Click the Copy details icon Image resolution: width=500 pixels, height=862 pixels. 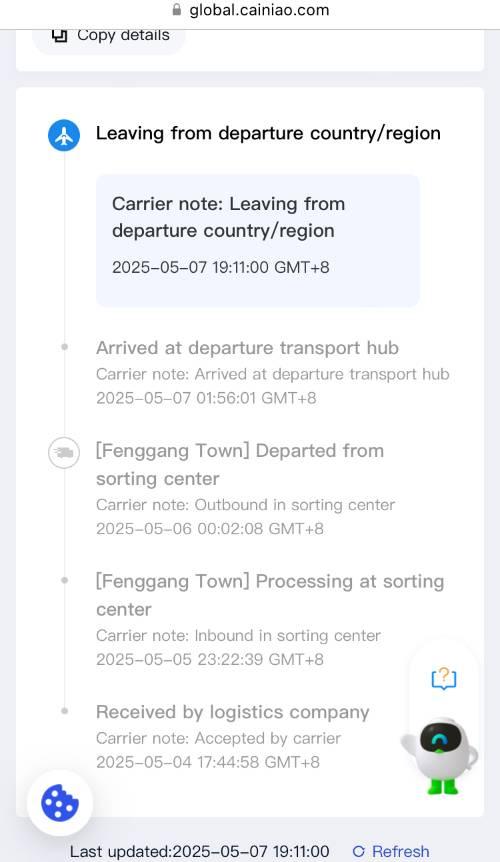coord(59,35)
